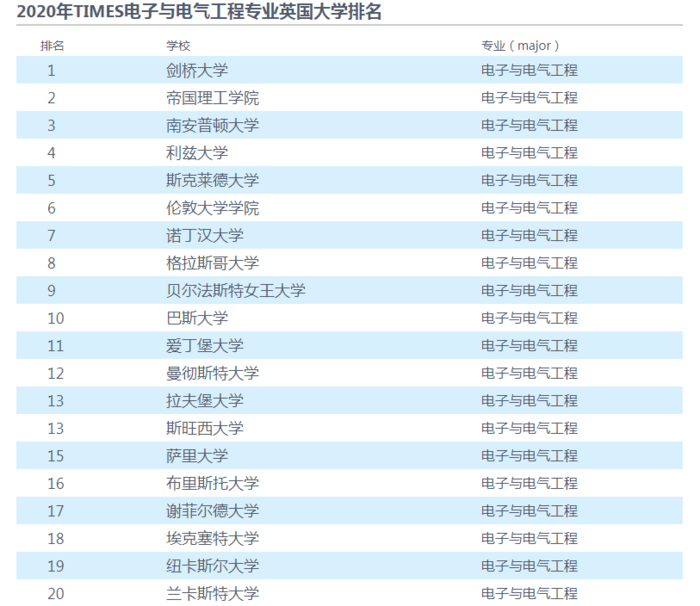Click 伦敦大学学院 school name
This screenshot has height=606, width=700.
pos(212,208)
